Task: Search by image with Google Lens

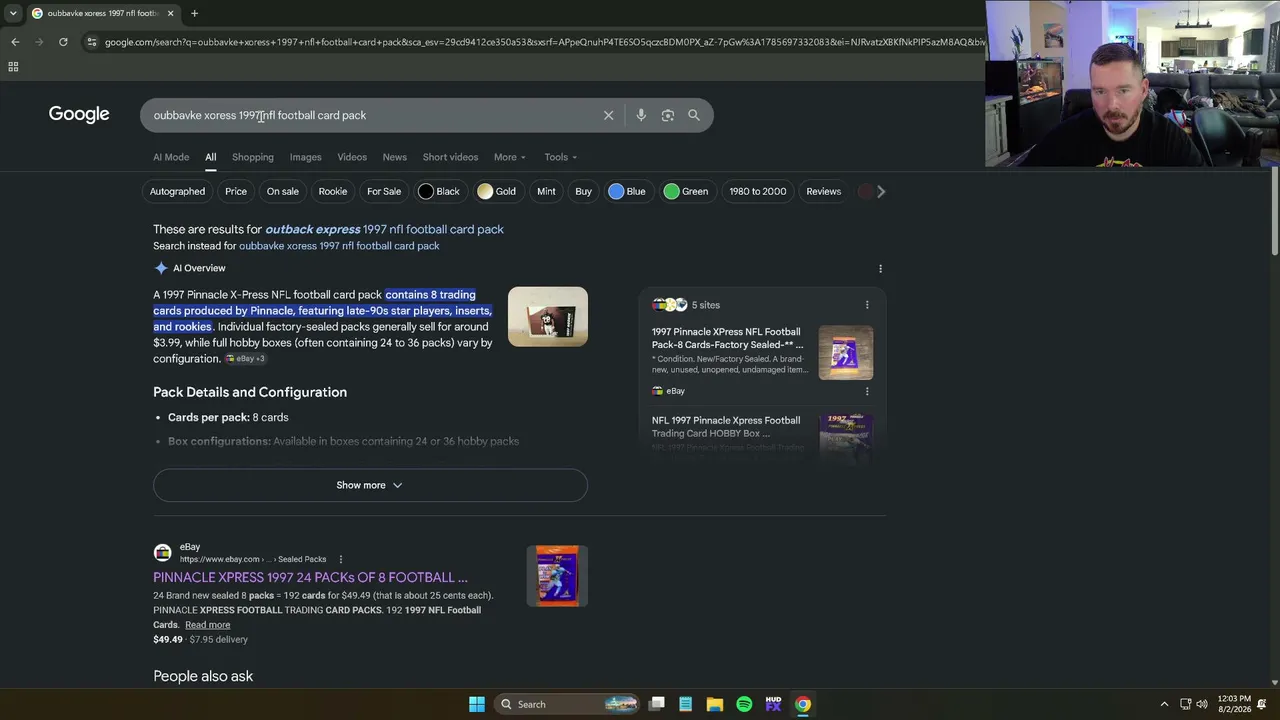Action: point(668,115)
